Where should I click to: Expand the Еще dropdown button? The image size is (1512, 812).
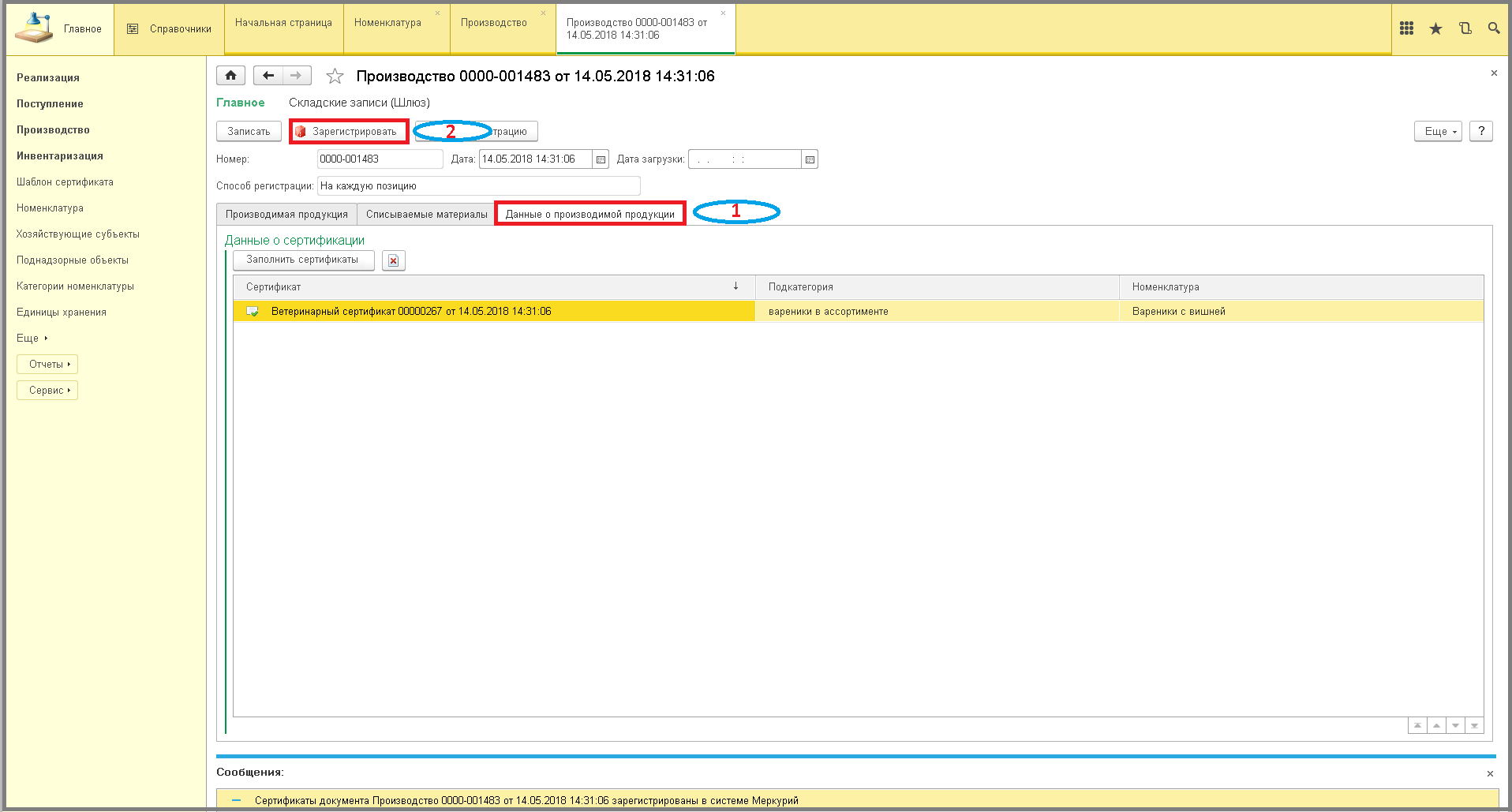click(1438, 132)
